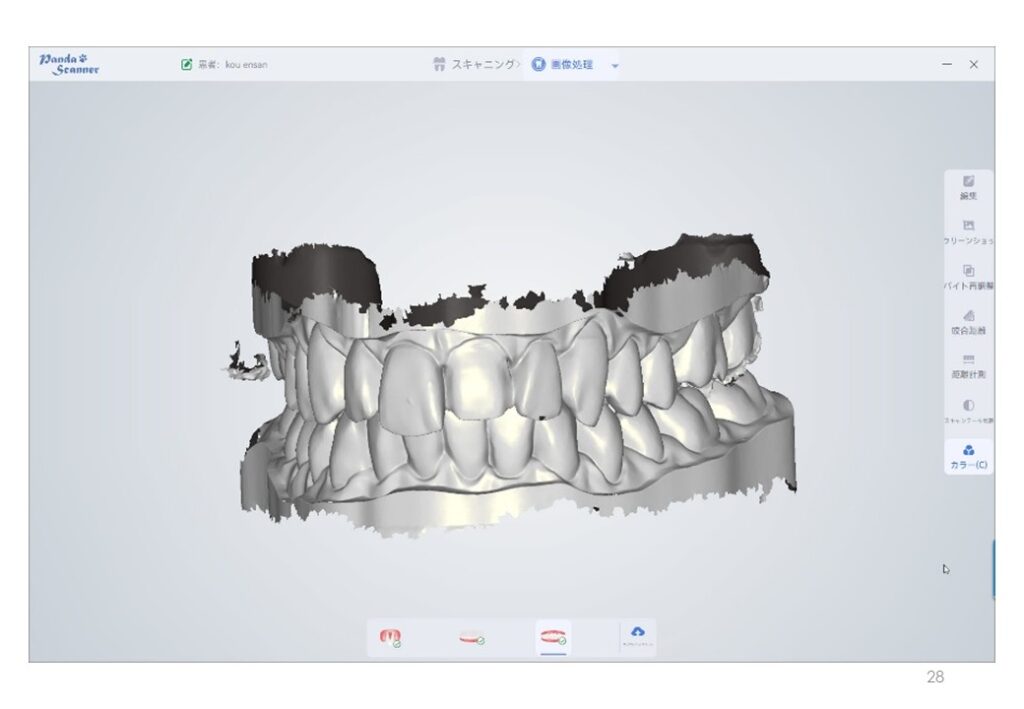Click the cloud upload icon
Screen dimensions: 1024x709
(638, 635)
